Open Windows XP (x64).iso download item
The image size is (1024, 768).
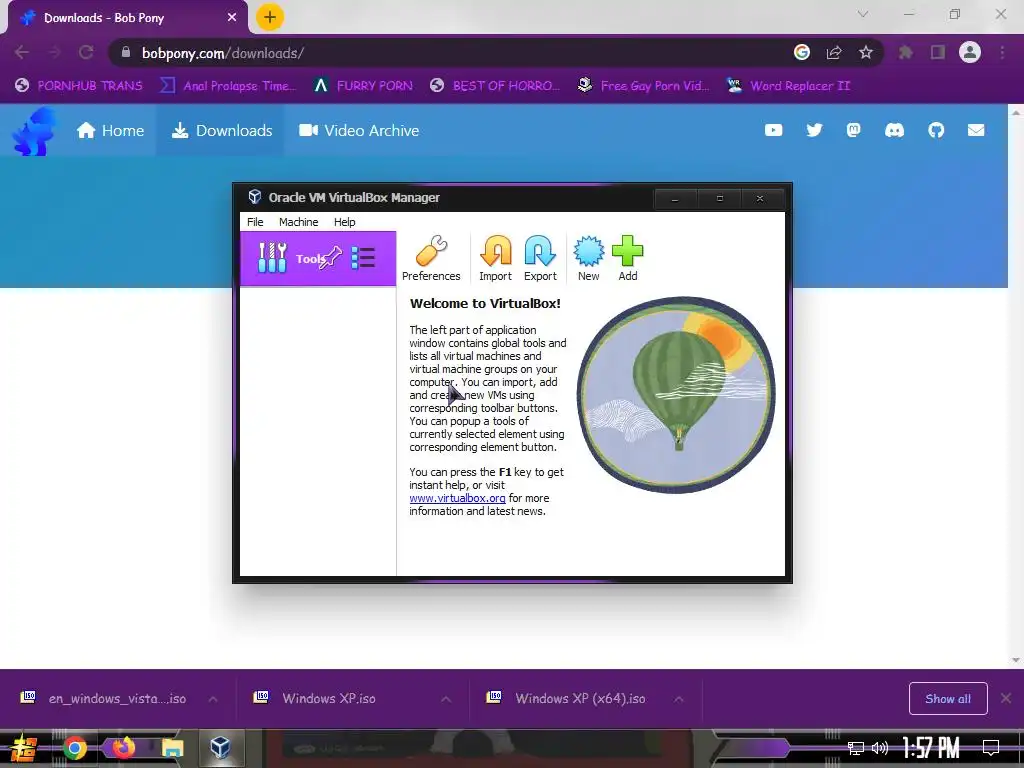(x=567, y=699)
